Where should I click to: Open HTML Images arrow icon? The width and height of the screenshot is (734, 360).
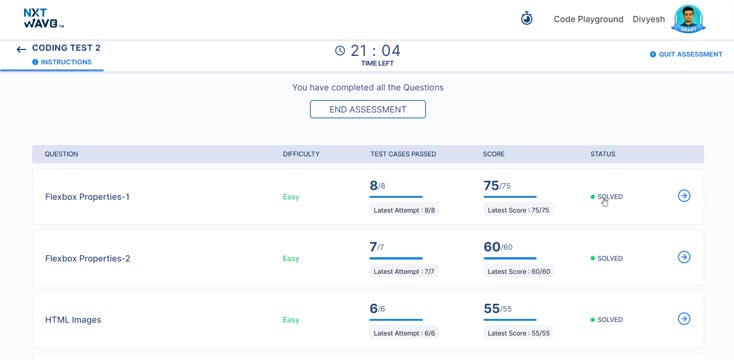[x=684, y=319]
